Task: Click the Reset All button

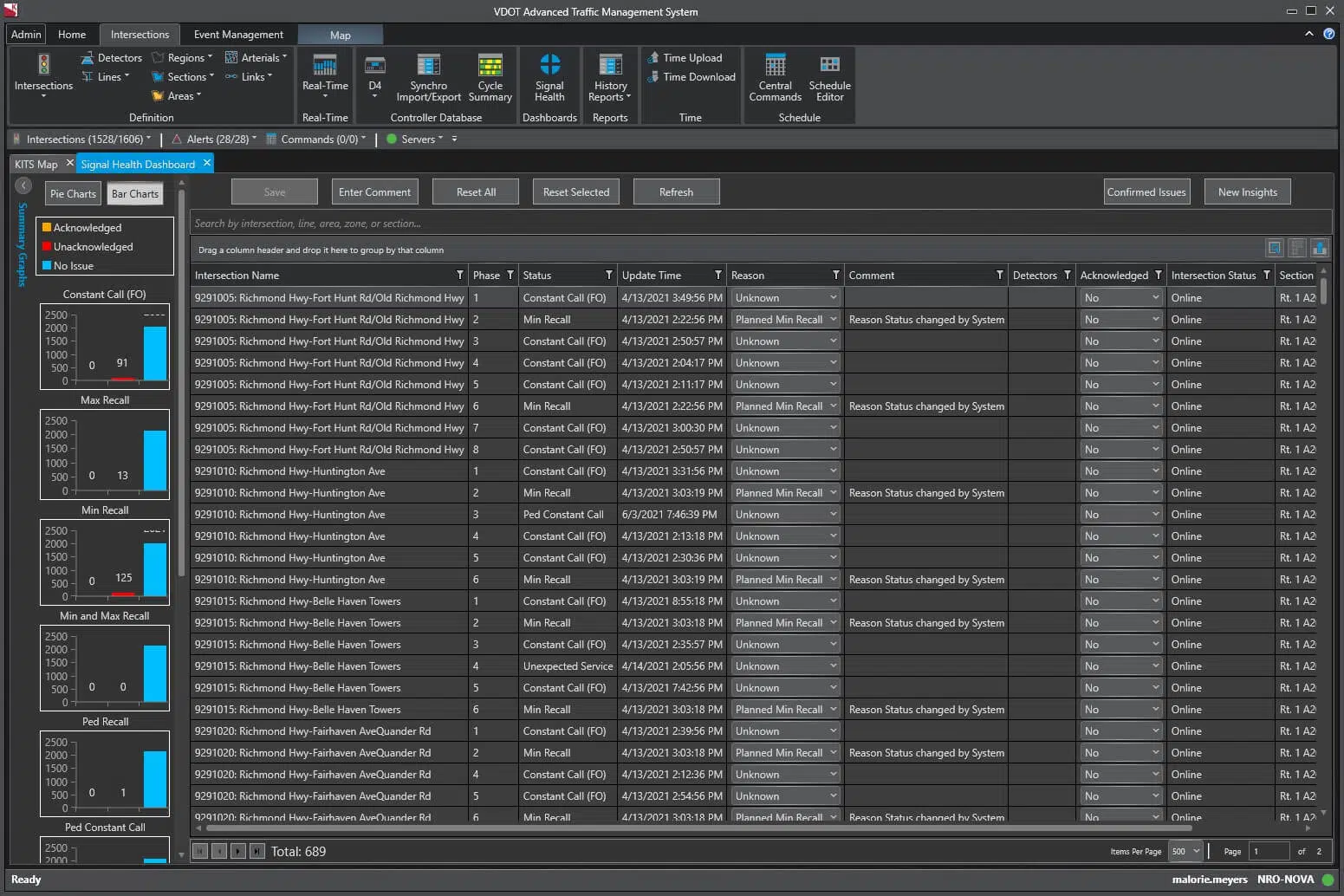Action: click(476, 192)
